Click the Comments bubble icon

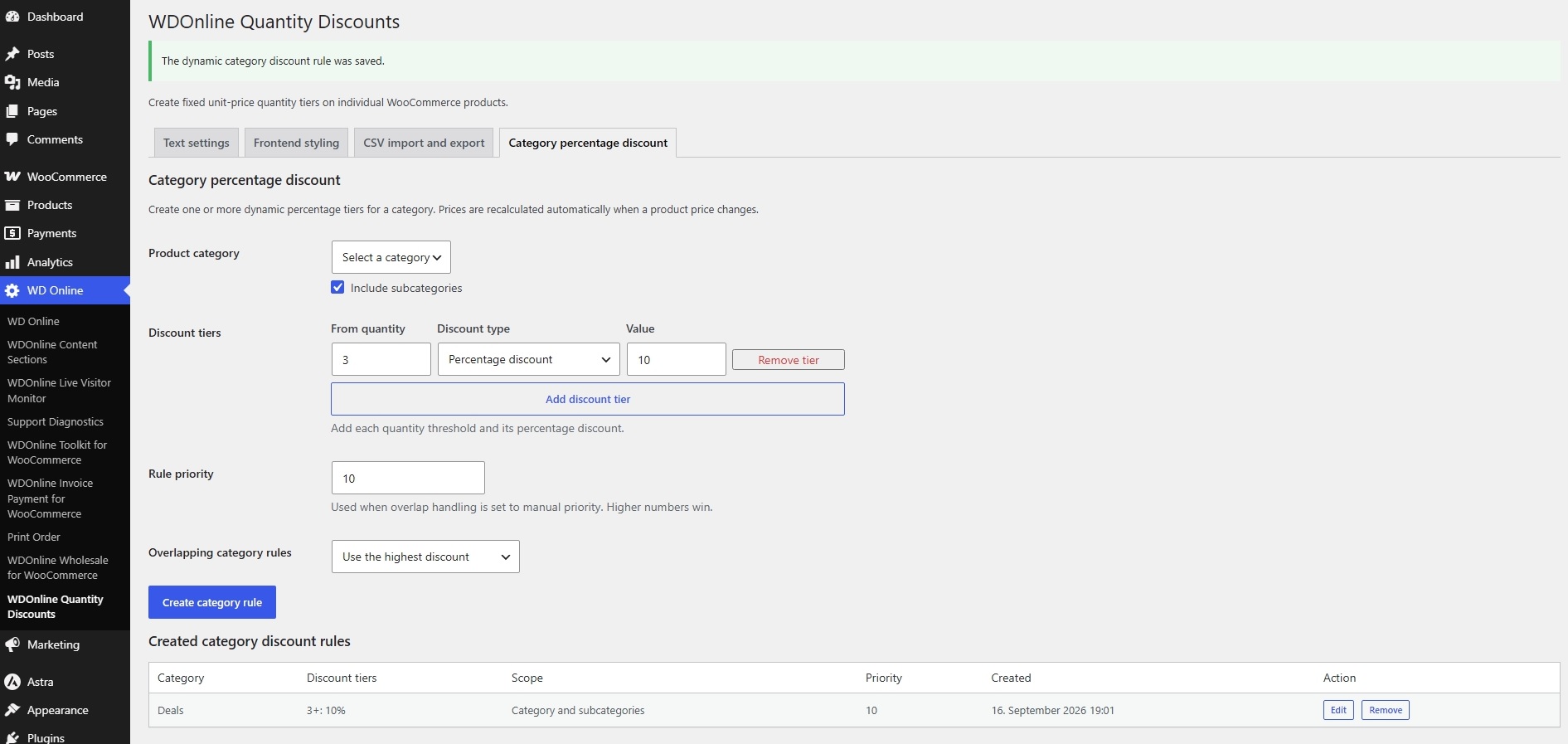point(12,139)
